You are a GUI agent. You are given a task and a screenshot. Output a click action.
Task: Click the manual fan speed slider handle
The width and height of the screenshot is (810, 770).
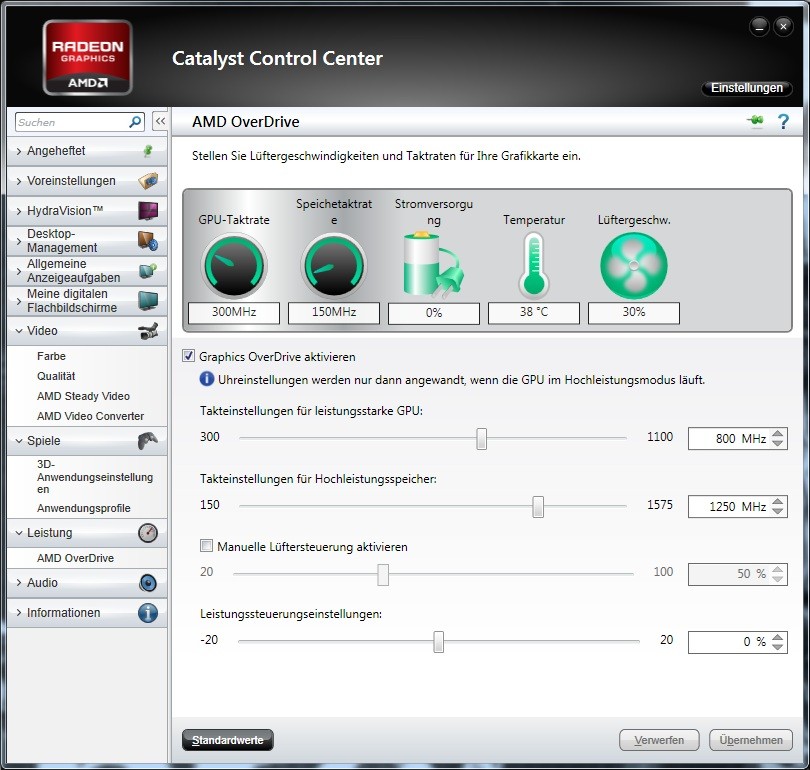(383, 574)
